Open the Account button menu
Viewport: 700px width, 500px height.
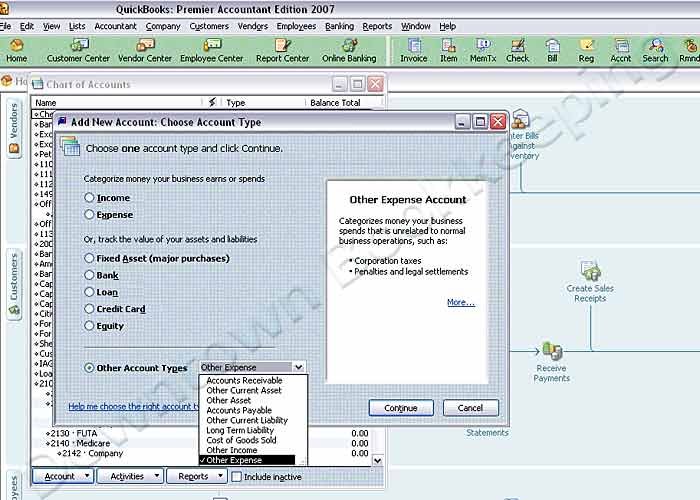63,476
